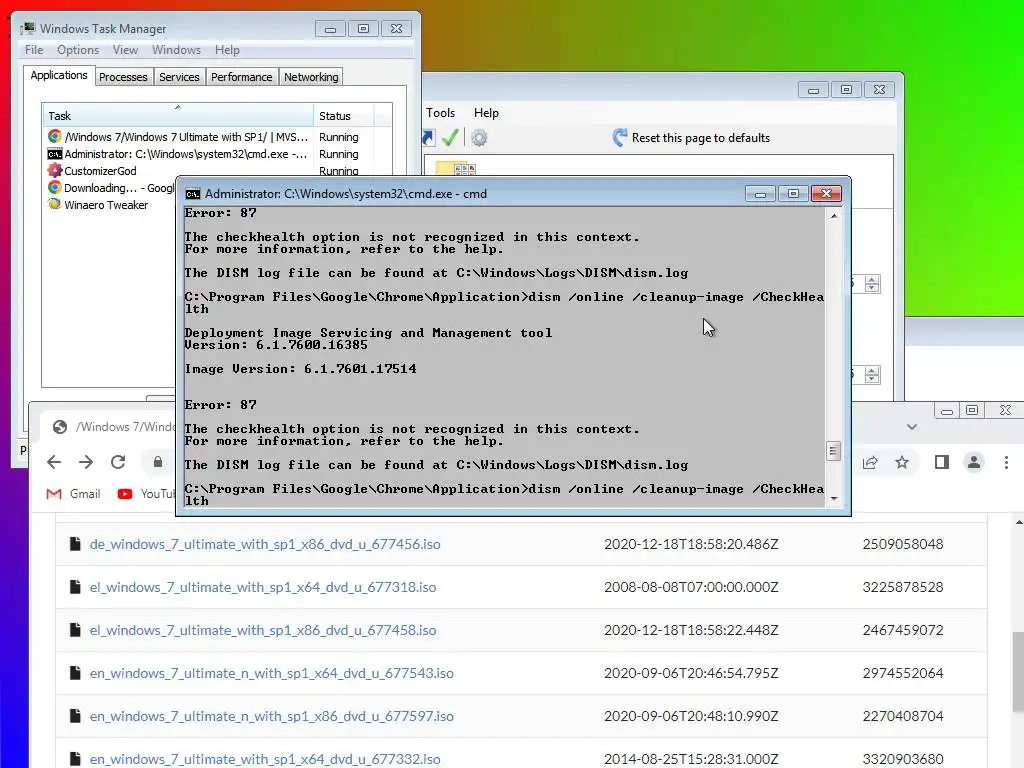The width and height of the screenshot is (1024, 768).
Task: Download de_windows_7_ultimate_with_sp1_x86 iso
Action: click(265, 544)
